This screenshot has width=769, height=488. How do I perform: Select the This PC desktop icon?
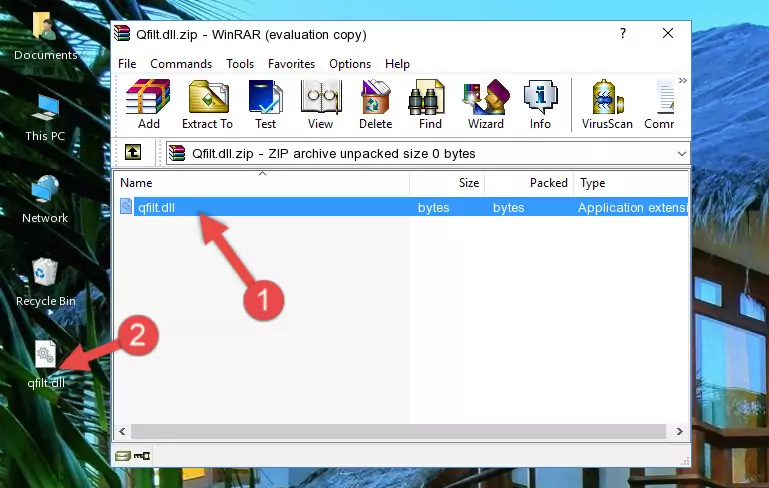tap(45, 118)
